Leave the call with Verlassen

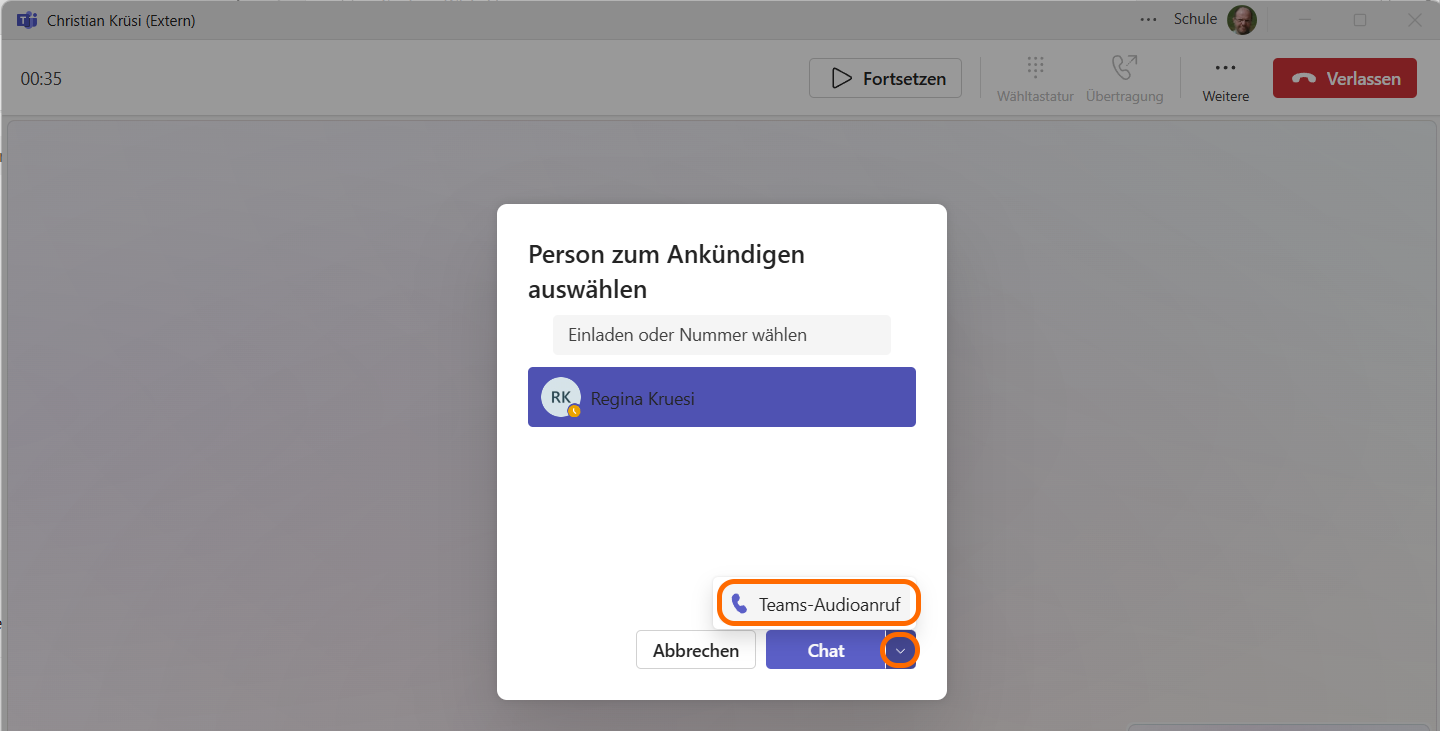pyautogui.click(x=1344, y=79)
